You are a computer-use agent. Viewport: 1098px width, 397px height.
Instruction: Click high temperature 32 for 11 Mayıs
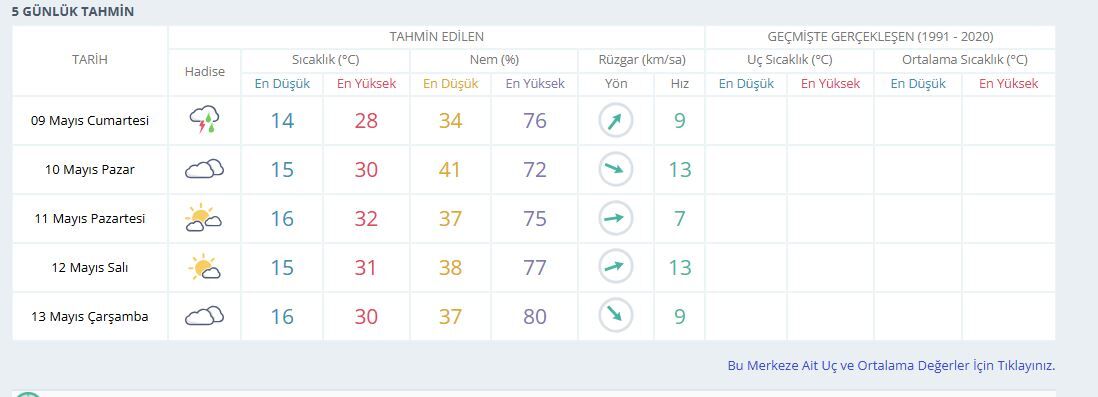click(366, 218)
